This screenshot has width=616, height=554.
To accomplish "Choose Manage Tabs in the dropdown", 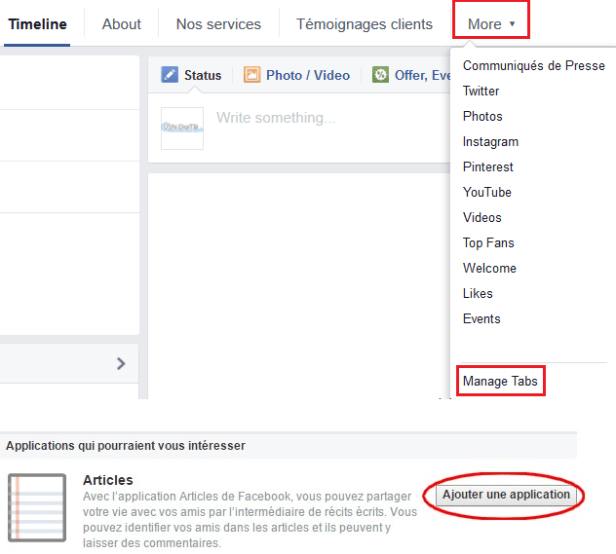I will click(500, 381).
